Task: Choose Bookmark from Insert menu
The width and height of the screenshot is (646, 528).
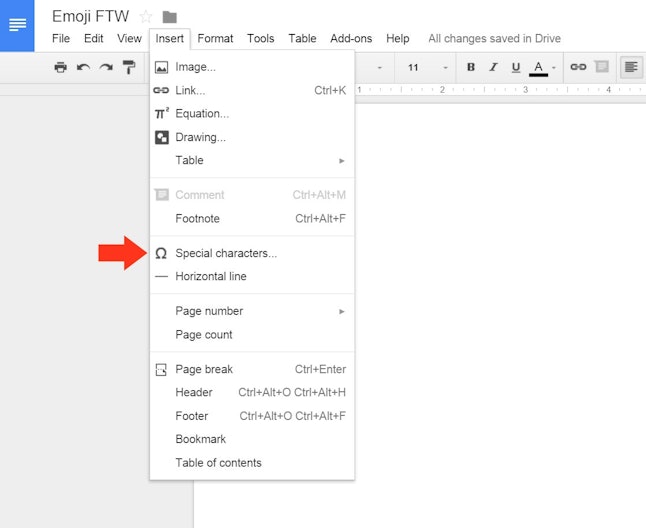Action: tap(252, 439)
